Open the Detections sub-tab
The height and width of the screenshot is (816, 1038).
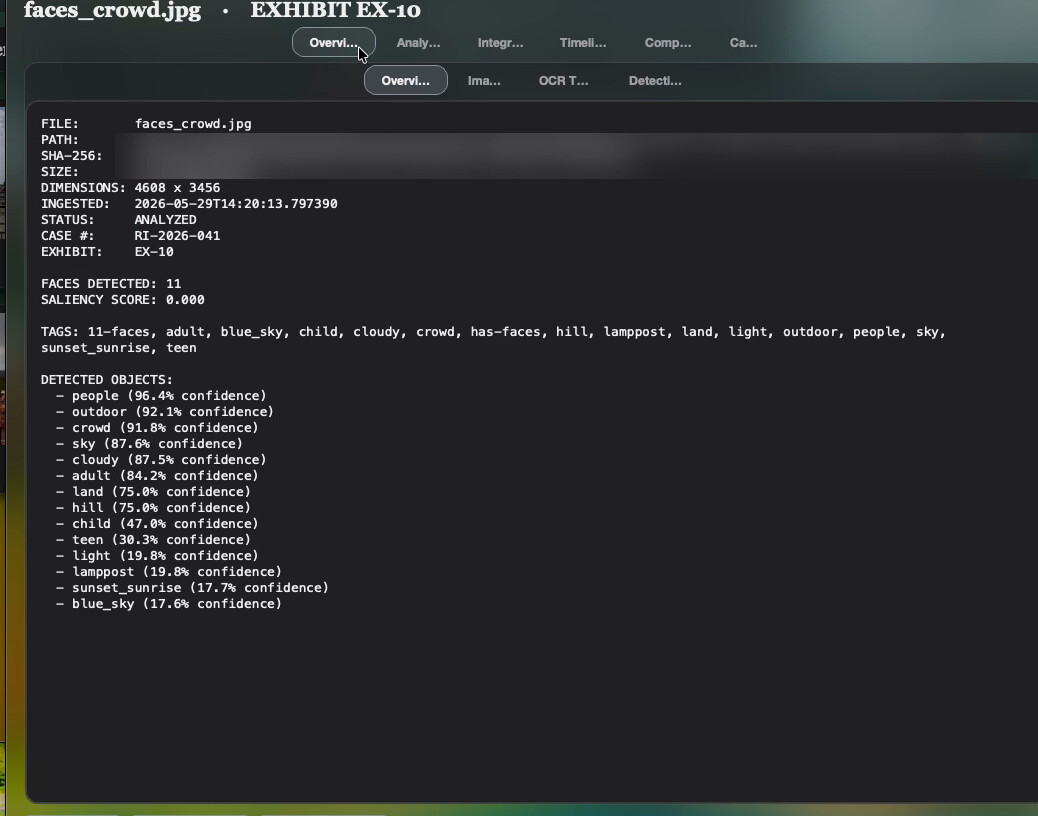(655, 81)
